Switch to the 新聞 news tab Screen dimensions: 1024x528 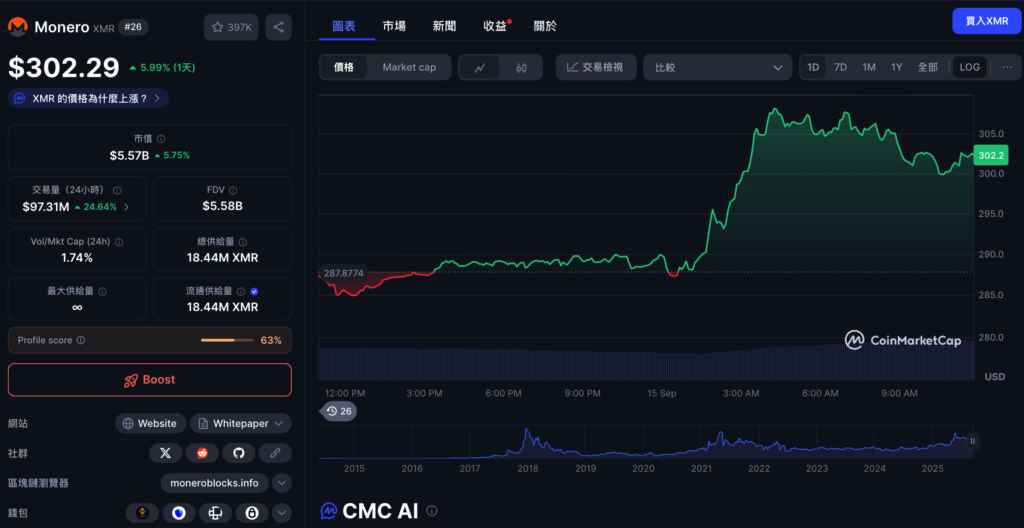[445, 26]
